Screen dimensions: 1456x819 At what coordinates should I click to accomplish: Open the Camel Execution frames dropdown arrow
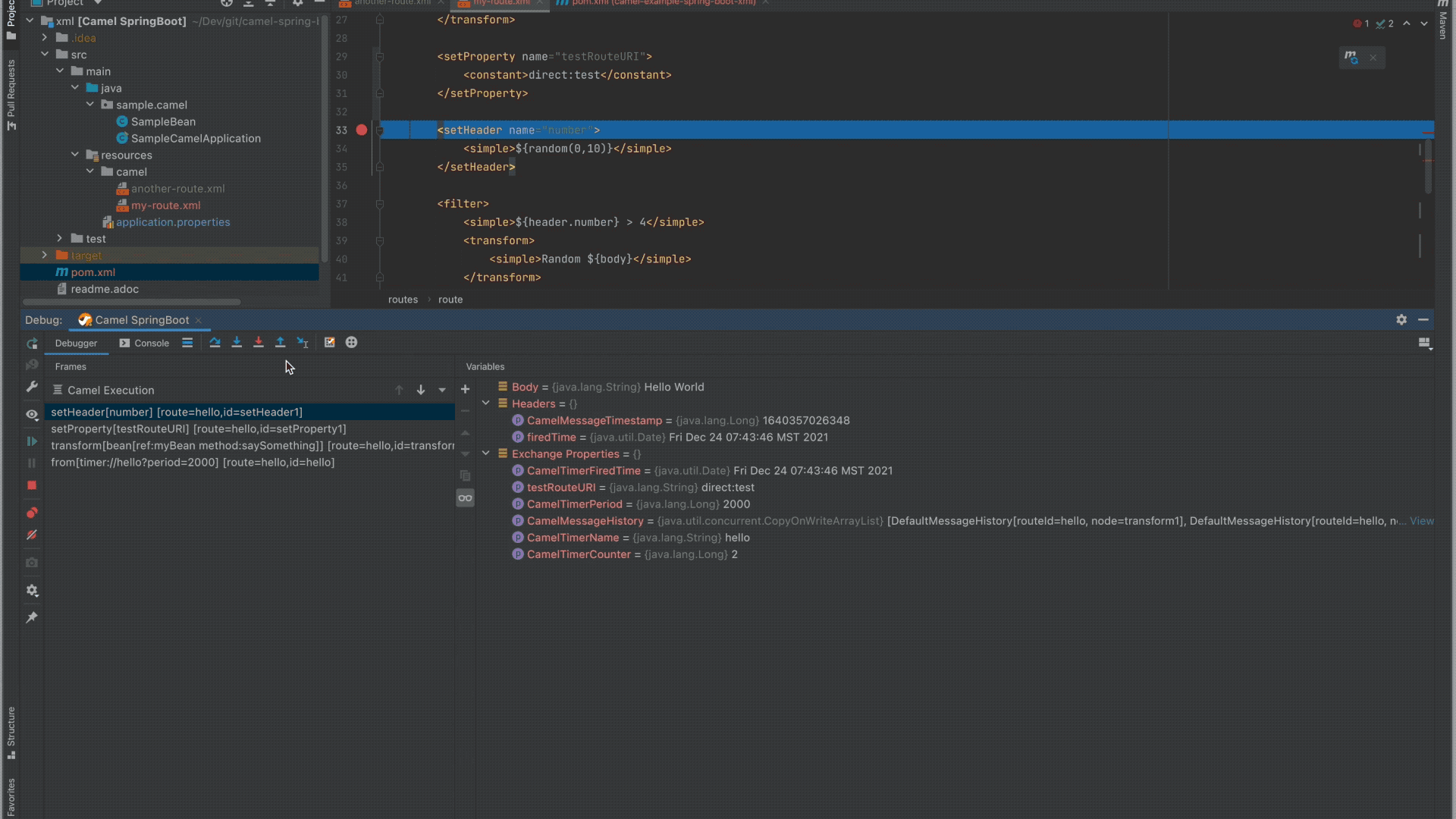point(442,391)
